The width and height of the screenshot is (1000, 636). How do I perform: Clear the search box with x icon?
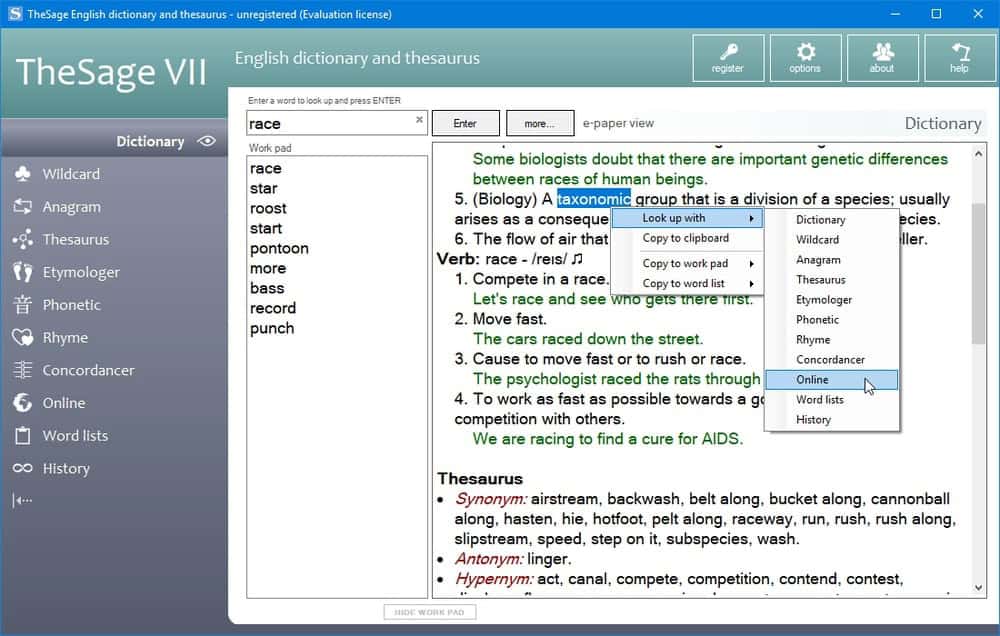click(419, 119)
